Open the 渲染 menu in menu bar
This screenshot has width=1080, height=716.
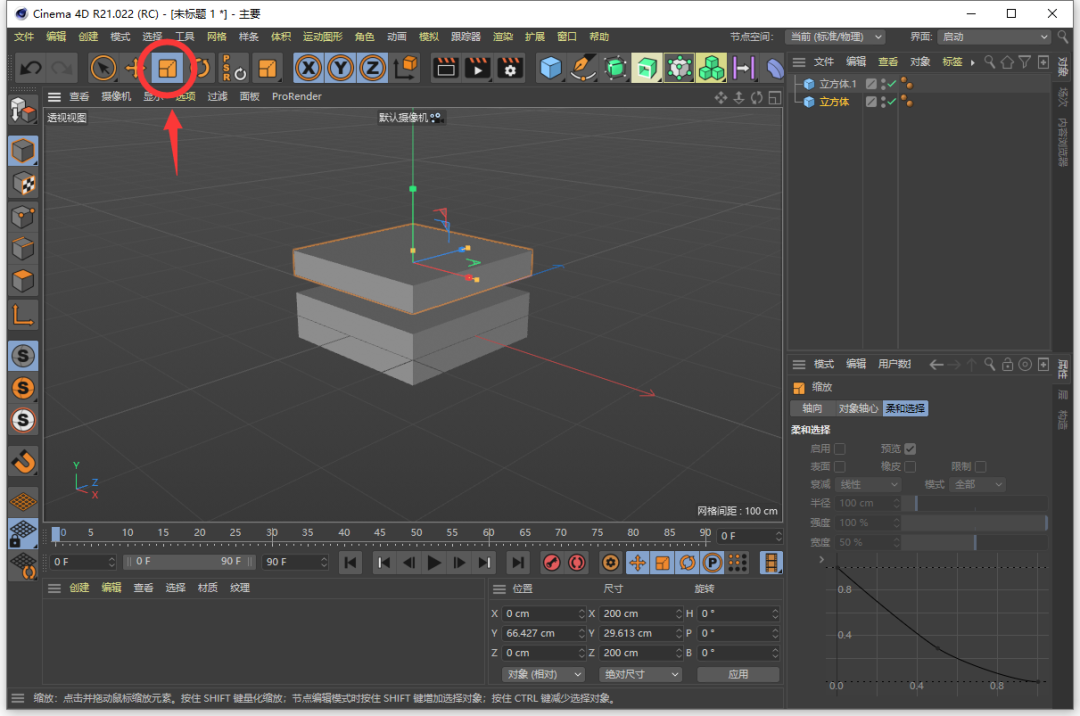(x=502, y=37)
